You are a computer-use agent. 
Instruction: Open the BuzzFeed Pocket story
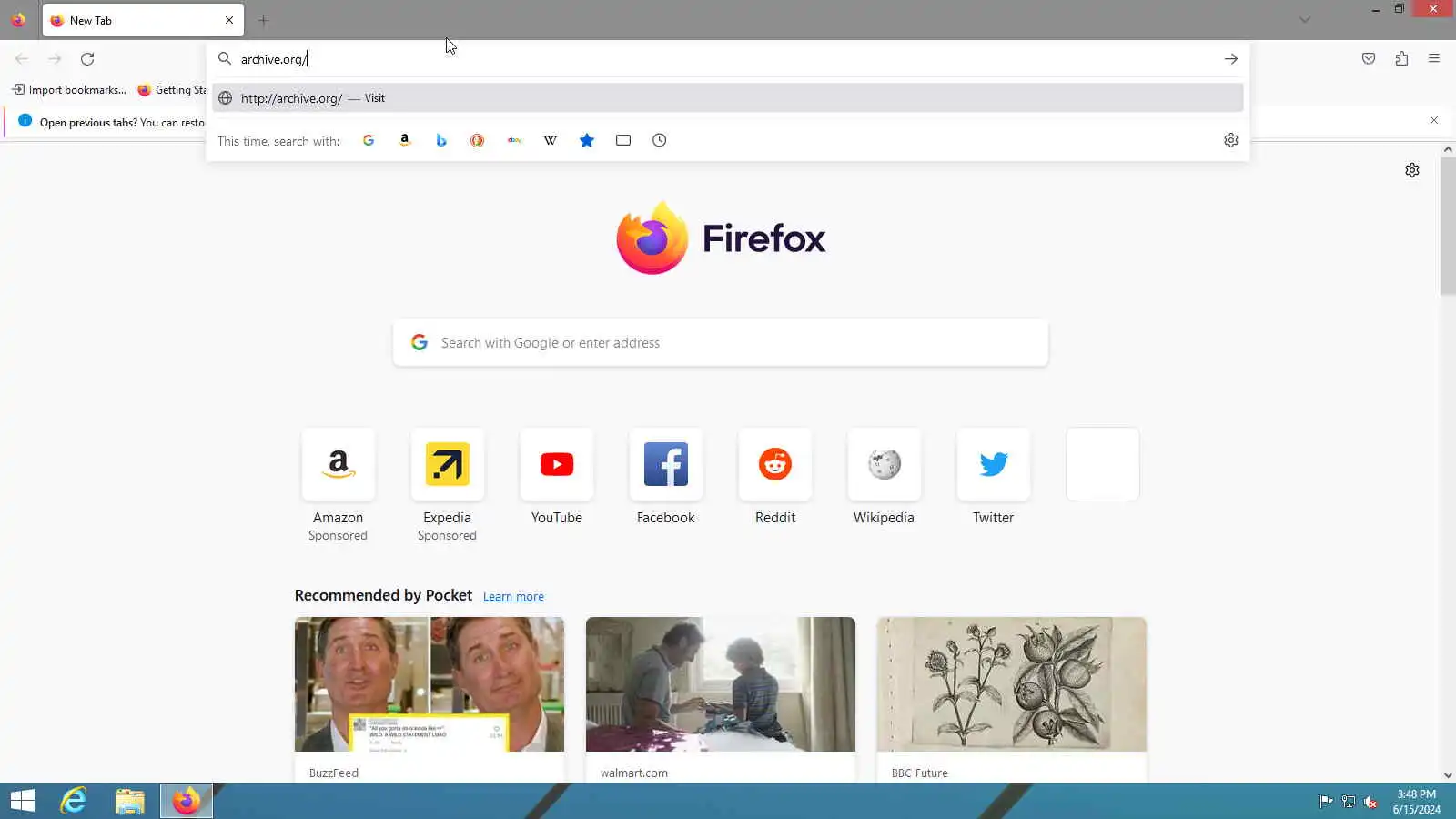[x=430, y=699]
